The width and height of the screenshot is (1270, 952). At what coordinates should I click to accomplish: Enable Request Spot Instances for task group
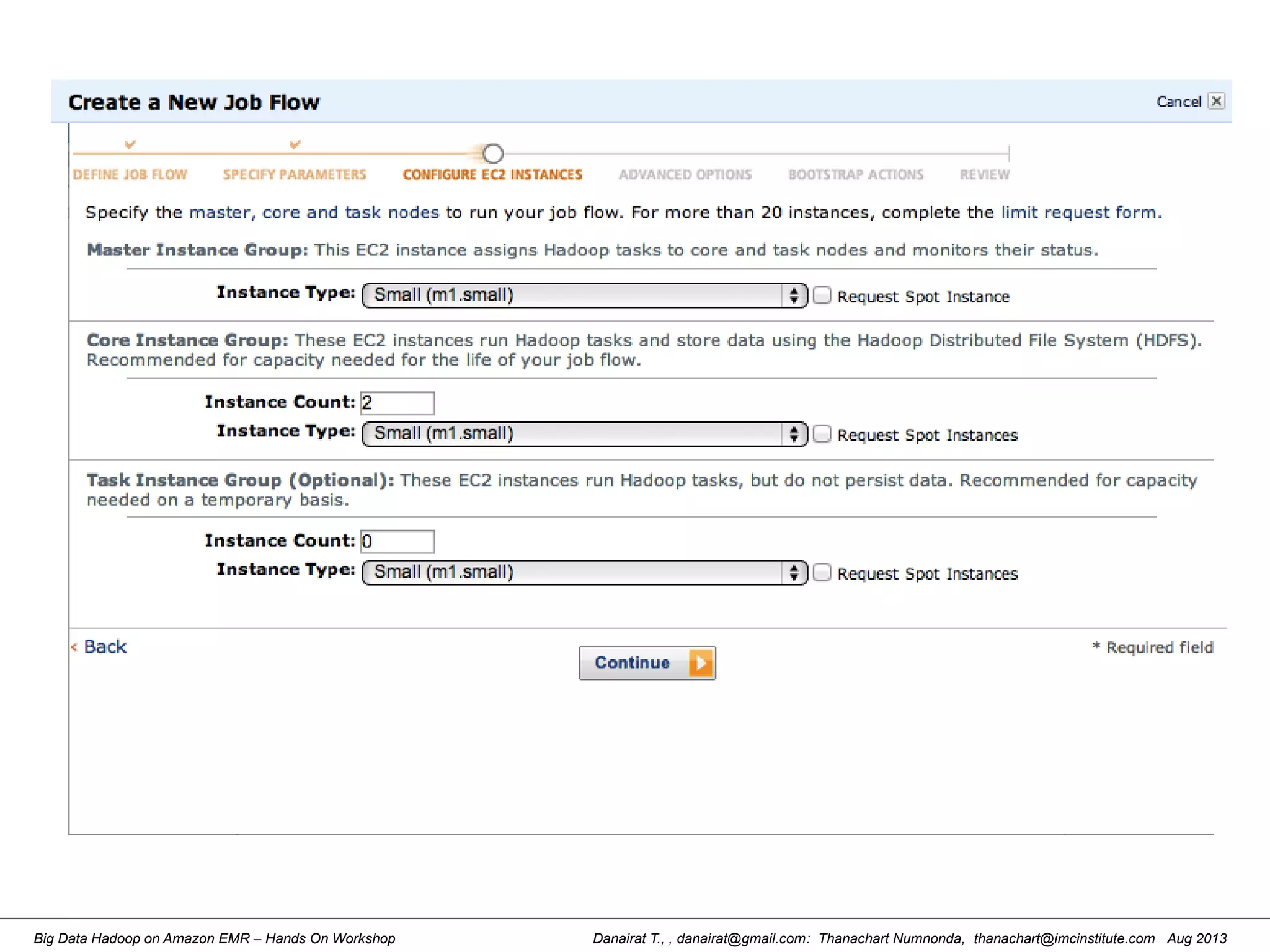pos(822,572)
